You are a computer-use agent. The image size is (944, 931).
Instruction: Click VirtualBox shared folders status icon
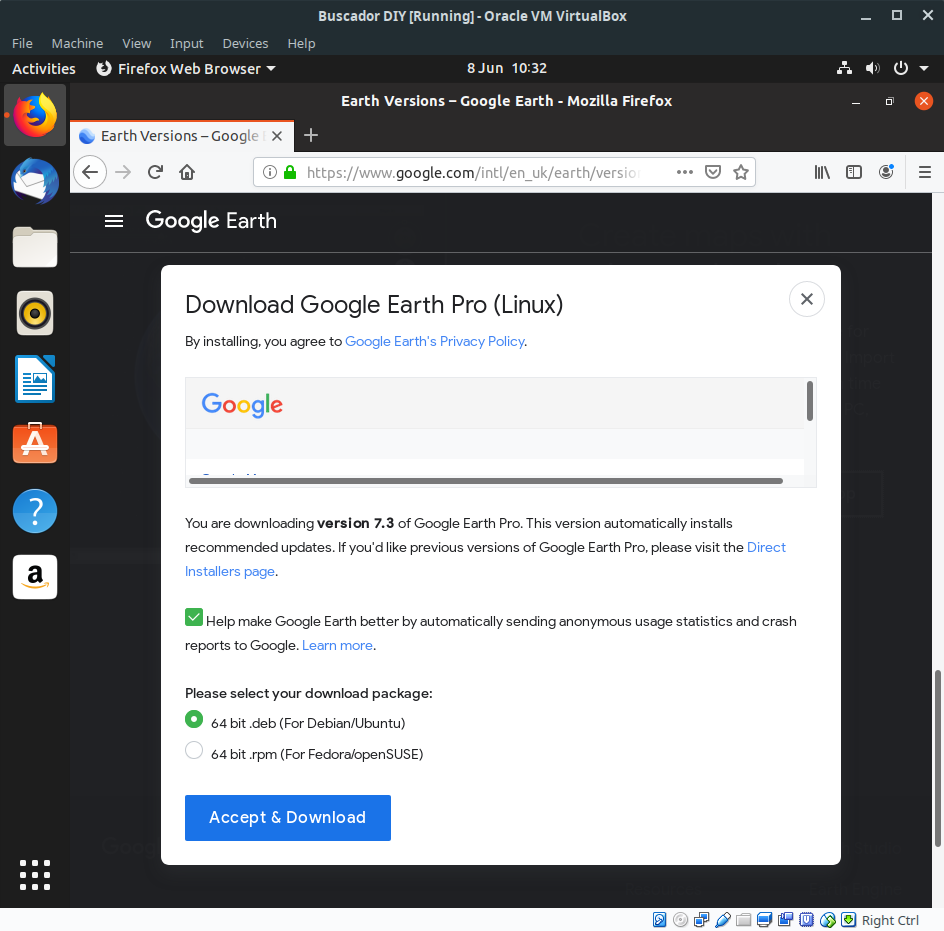coord(744,920)
